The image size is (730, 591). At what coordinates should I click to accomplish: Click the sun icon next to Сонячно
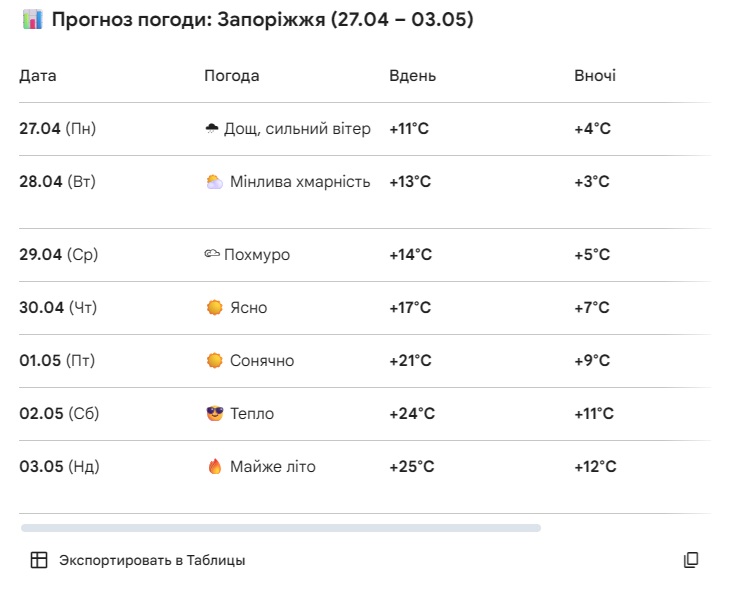(214, 361)
